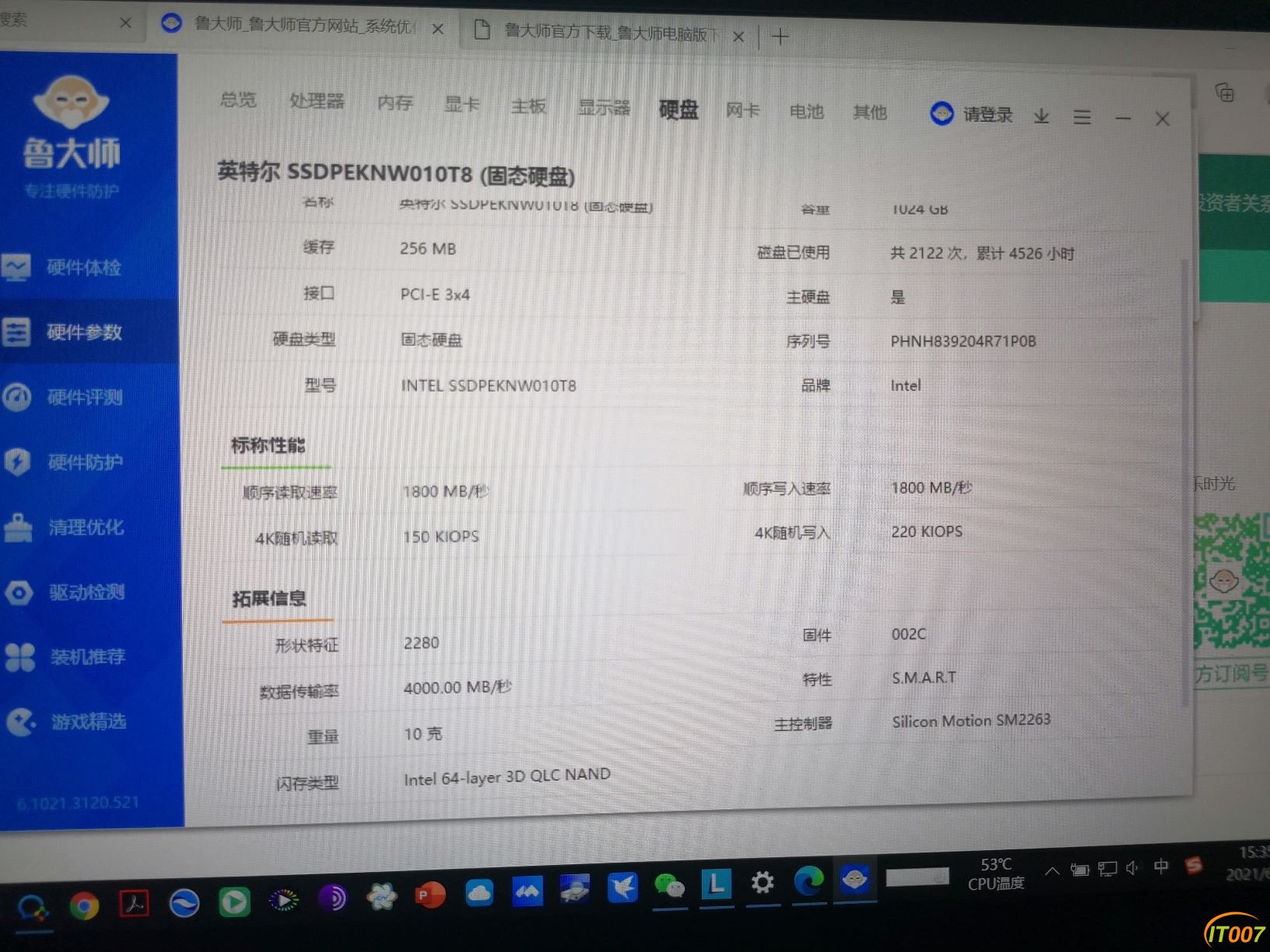Image resolution: width=1270 pixels, height=952 pixels.
Task: Open search on the Windows taskbar
Action: [x=33, y=908]
